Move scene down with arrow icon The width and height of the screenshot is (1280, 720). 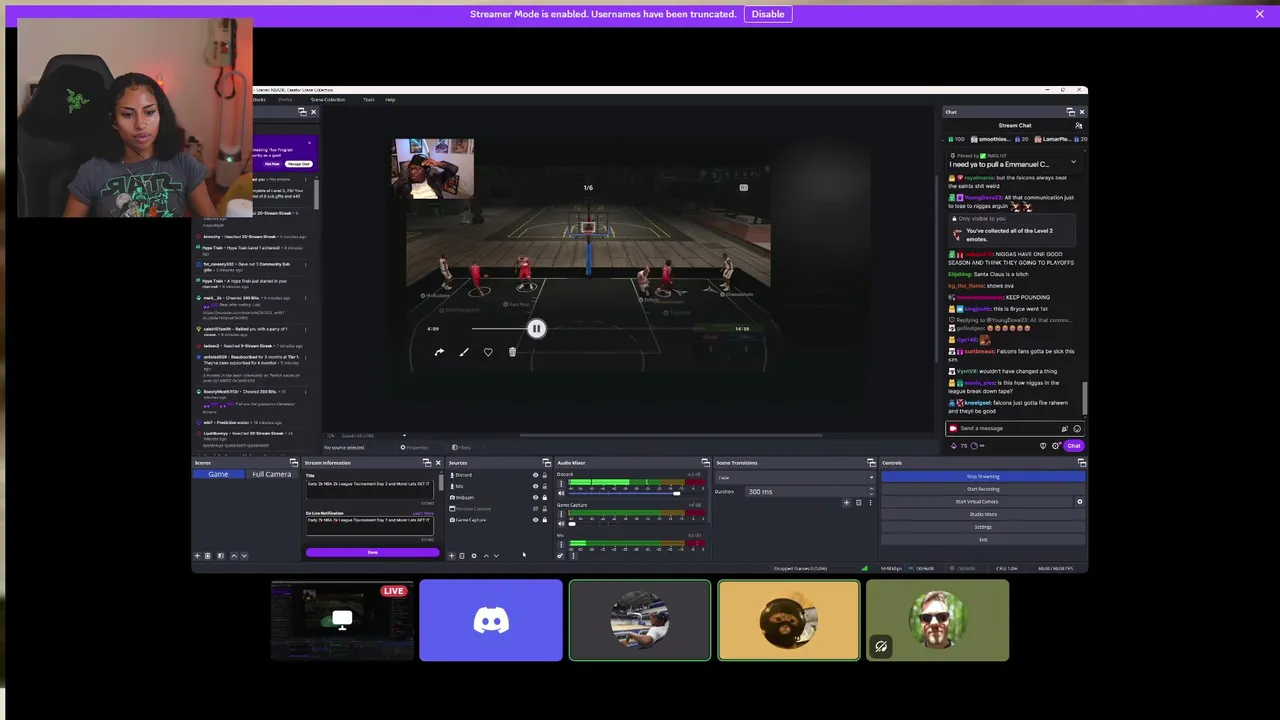(x=244, y=556)
